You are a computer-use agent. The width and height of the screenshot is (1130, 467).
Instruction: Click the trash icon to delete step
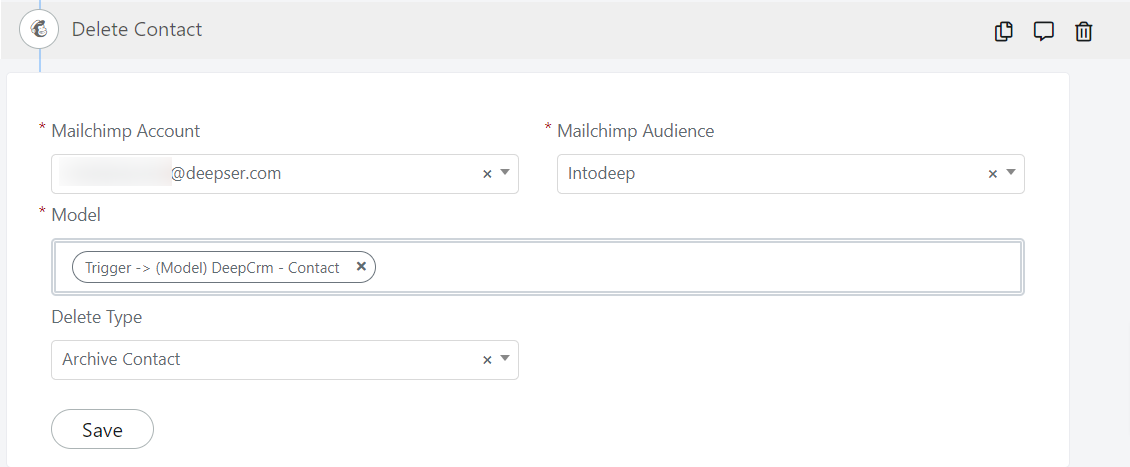point(1083,32)
